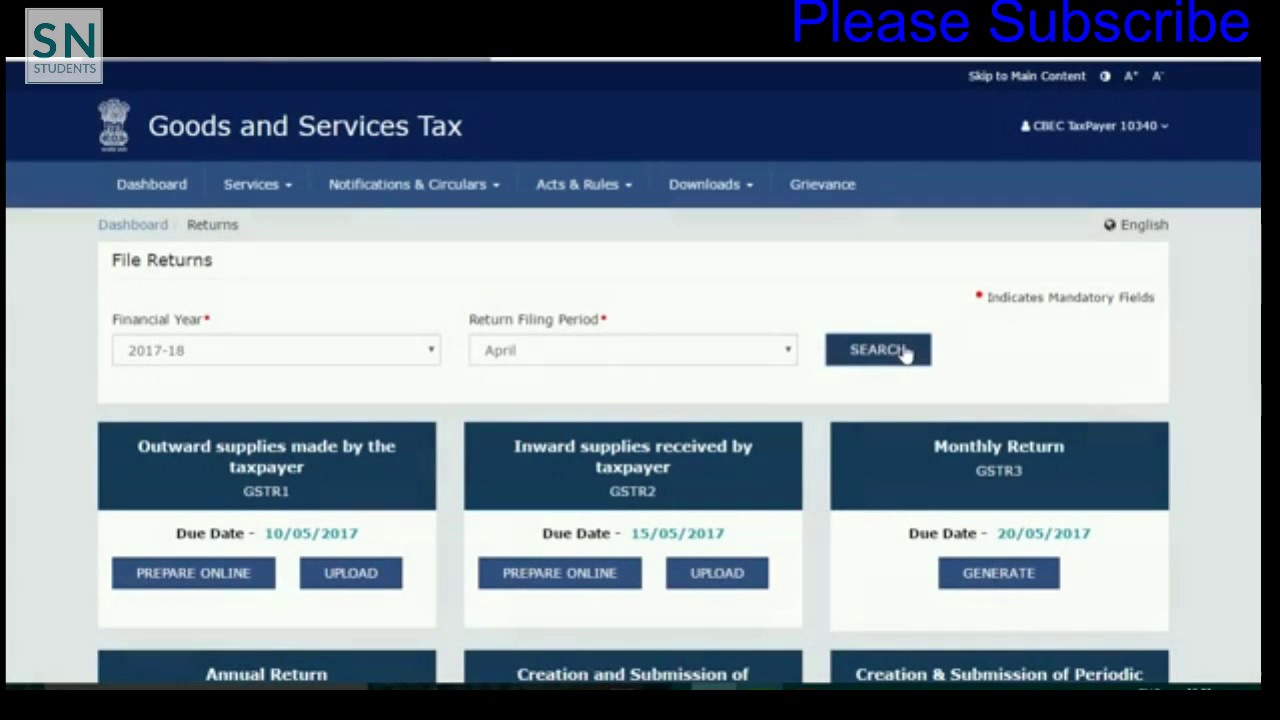Click the File Returns heading

pyautogui.click(x=162, y=260)
